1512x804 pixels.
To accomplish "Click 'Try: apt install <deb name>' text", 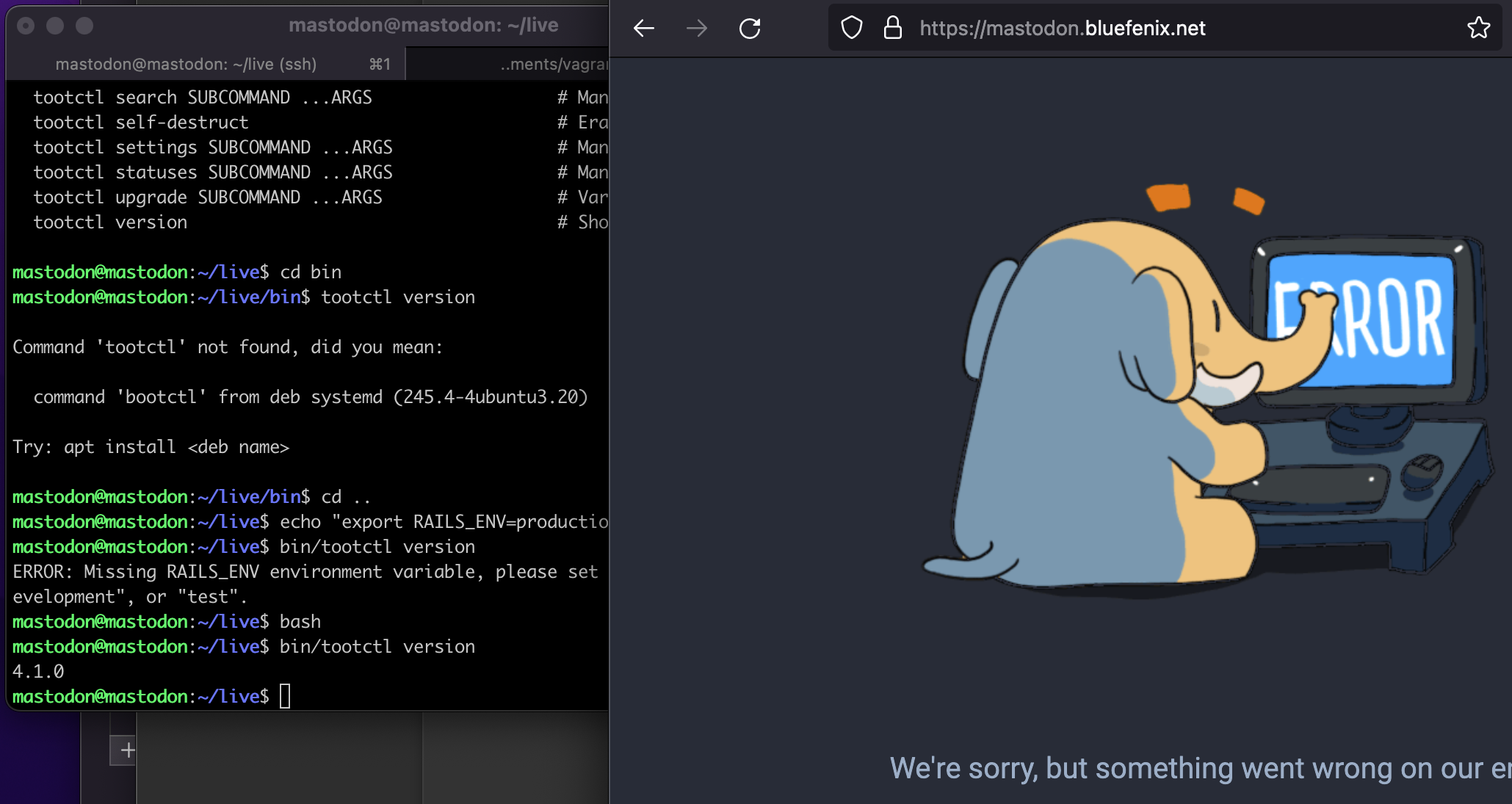I will tap(151, 446).
